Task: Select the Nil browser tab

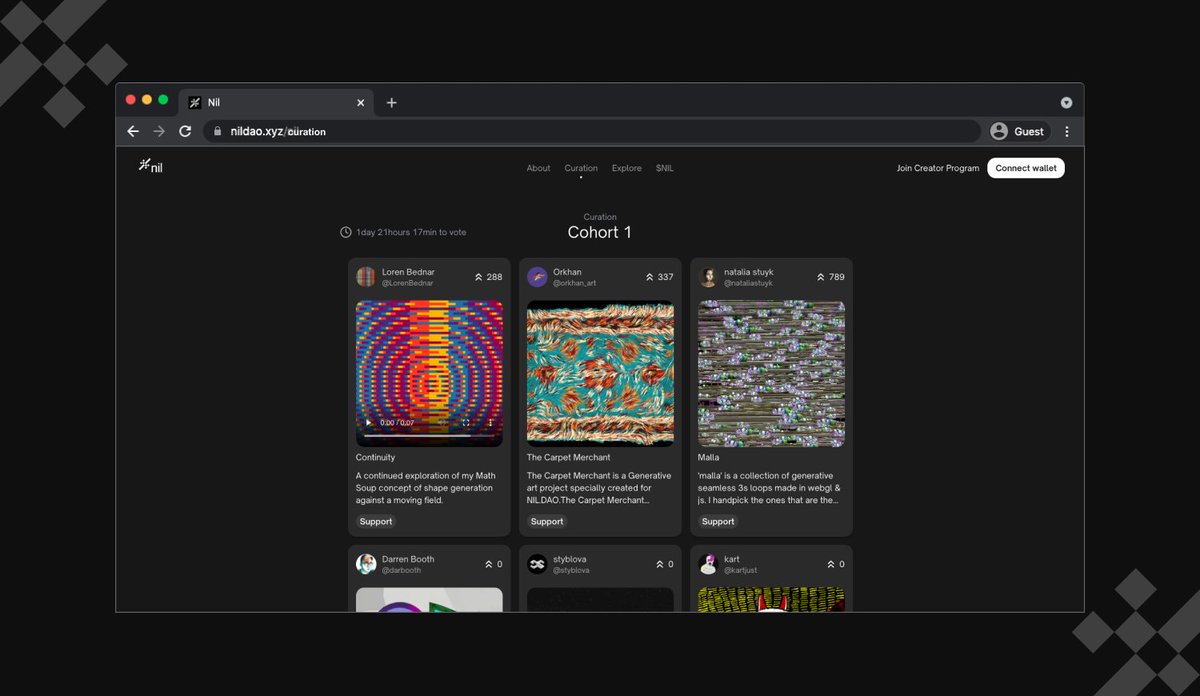Action: [276, 102]
